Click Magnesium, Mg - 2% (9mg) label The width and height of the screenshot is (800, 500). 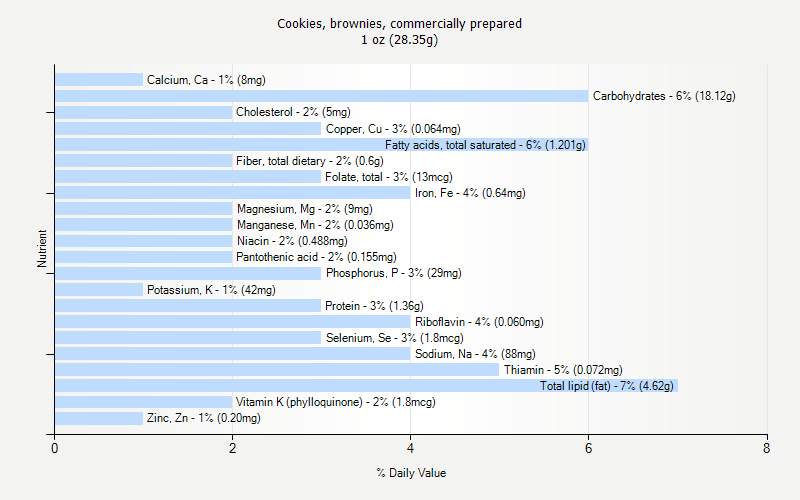tap(305, 209)
